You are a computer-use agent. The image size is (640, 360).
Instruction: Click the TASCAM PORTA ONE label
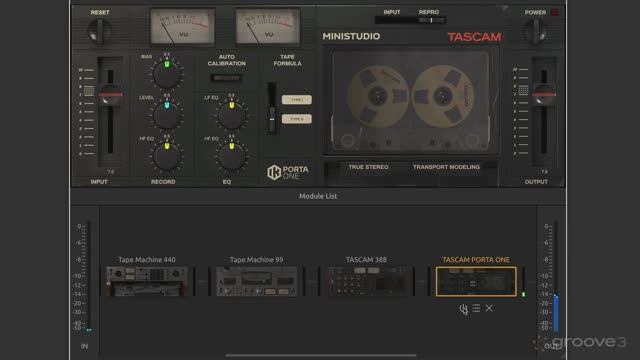tap(476, 260)
